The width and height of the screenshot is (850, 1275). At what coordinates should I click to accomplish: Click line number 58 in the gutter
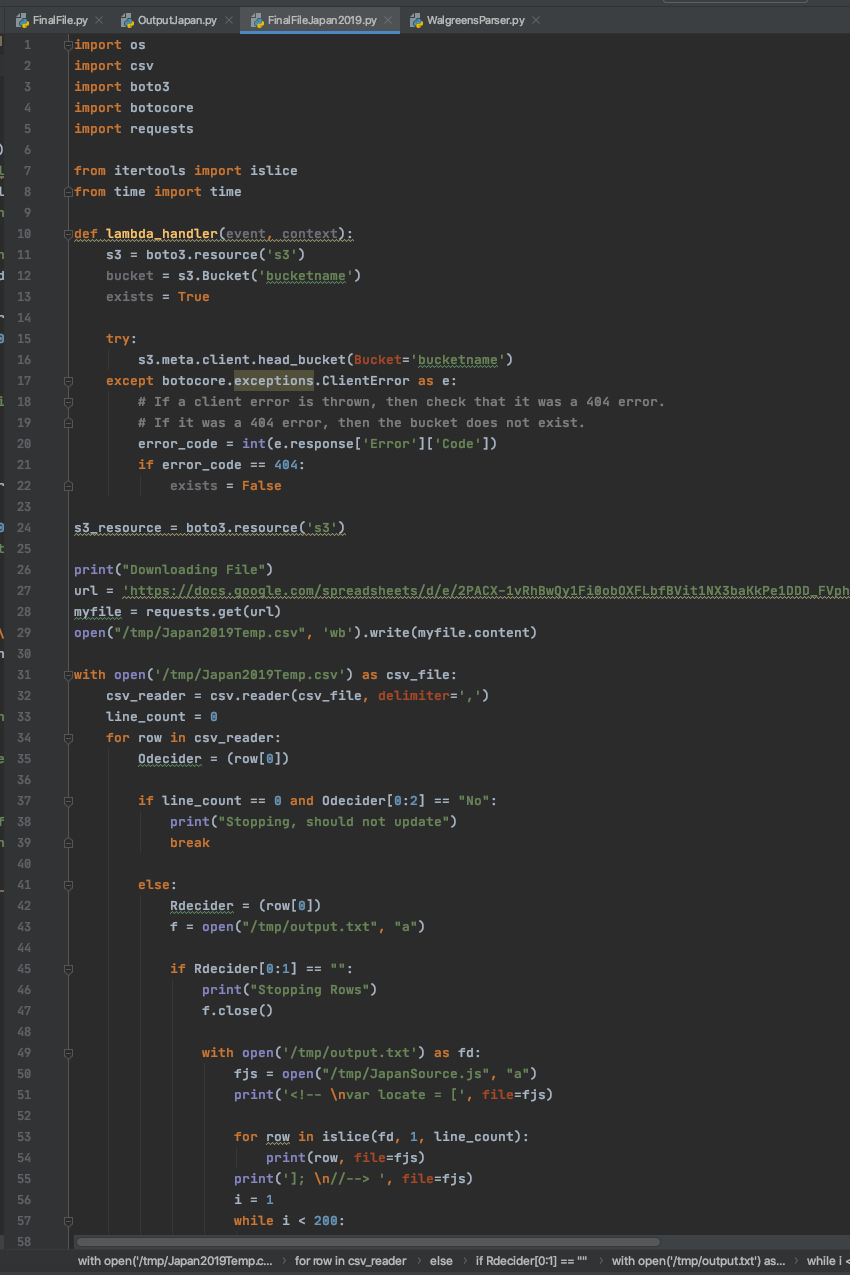[25, 1242]
